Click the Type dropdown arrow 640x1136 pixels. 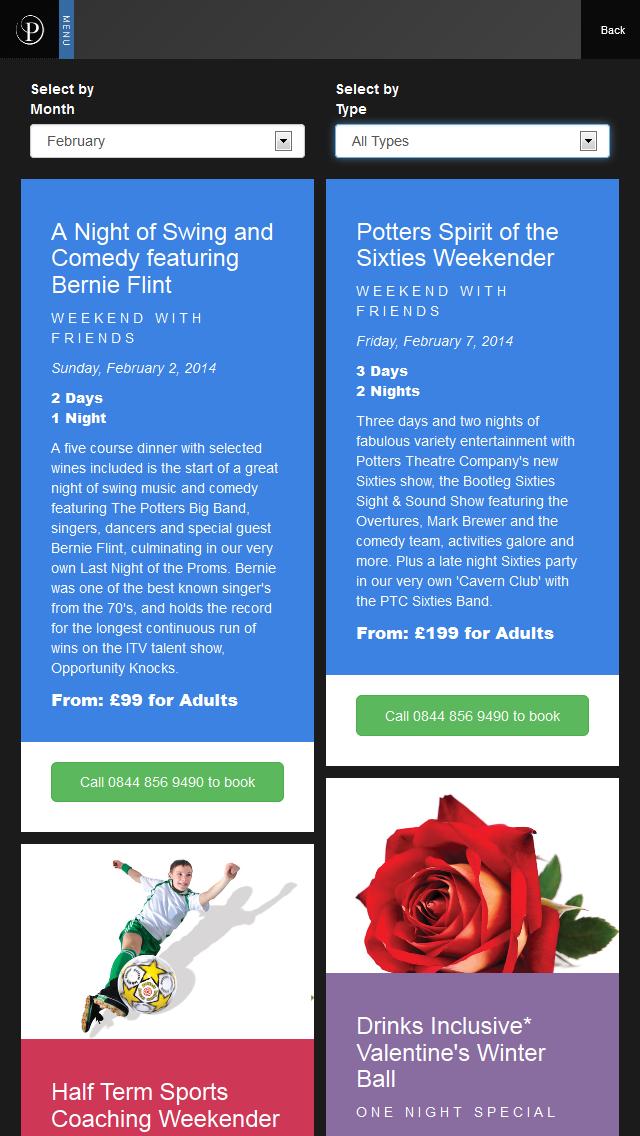(588, 141)
